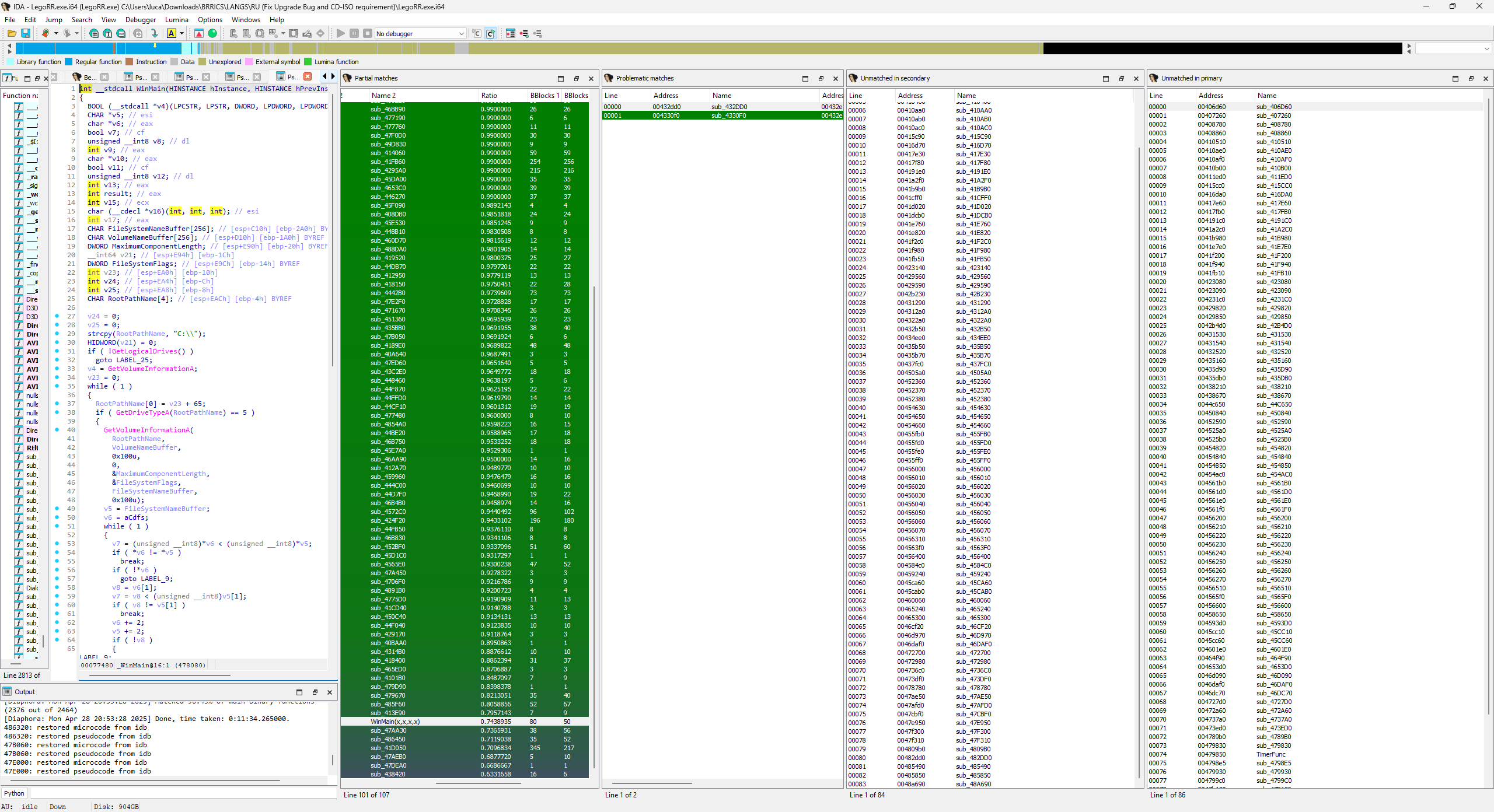Toggle breakpoint on line 38 GetDriveTypeA
The image size is (1494, 812).
(57, 412)
